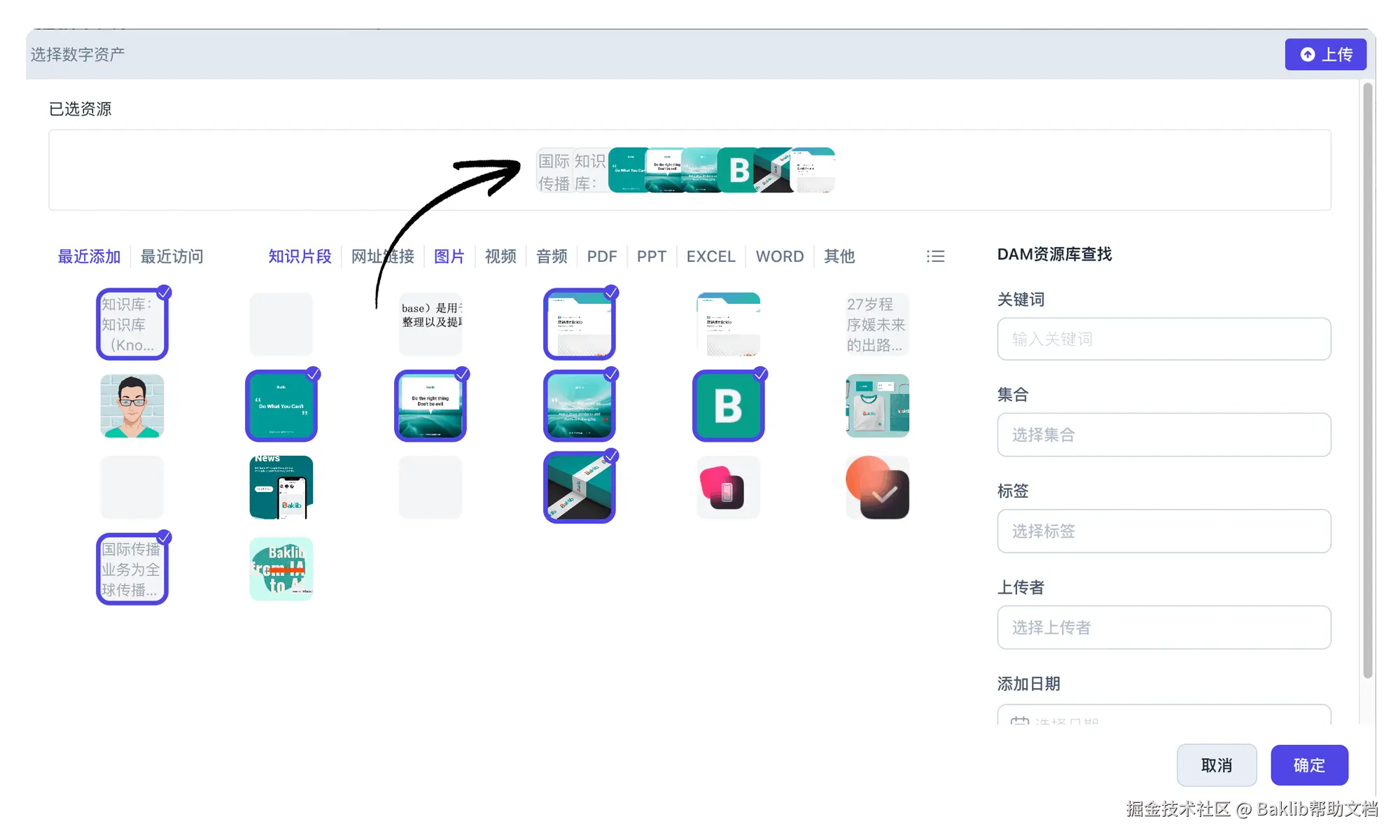Select the avatar with glasses thumbnail
Viewport: 1400px width, 840px height.
click(x=132, y=406)
